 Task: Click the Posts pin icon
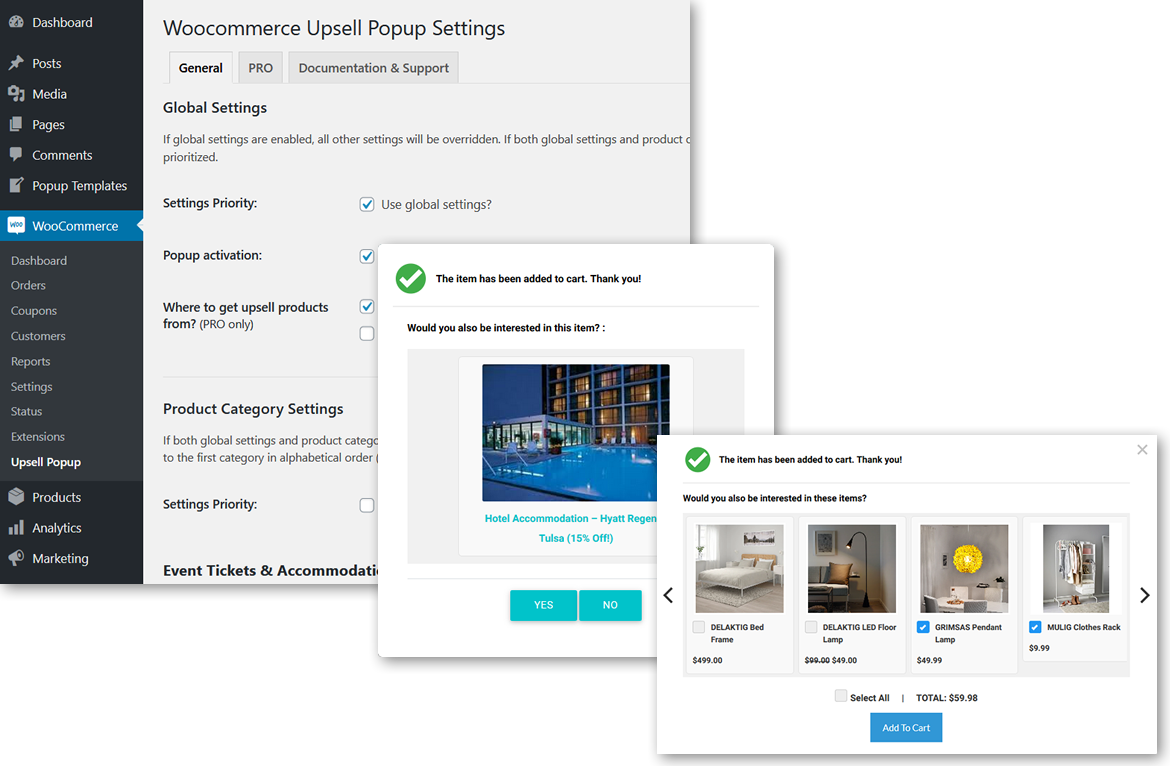pos(16,63)
